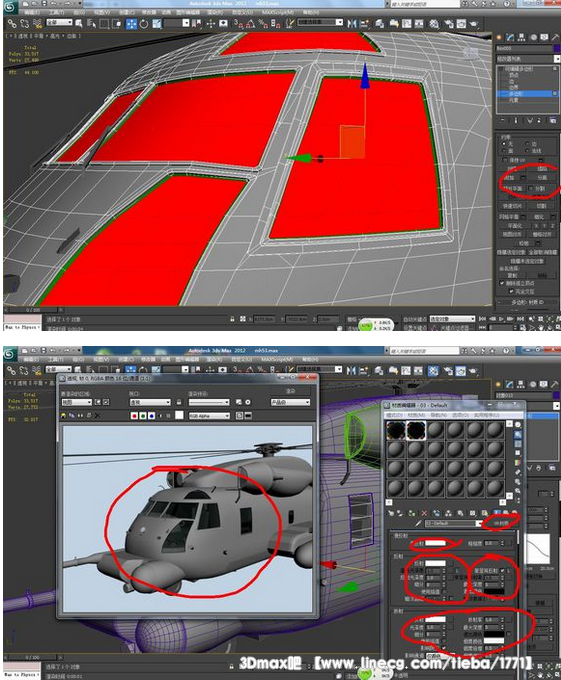Open selection filter dropdown in upper toolbar
Screen dimensions: 561x680
click(59, 22)
